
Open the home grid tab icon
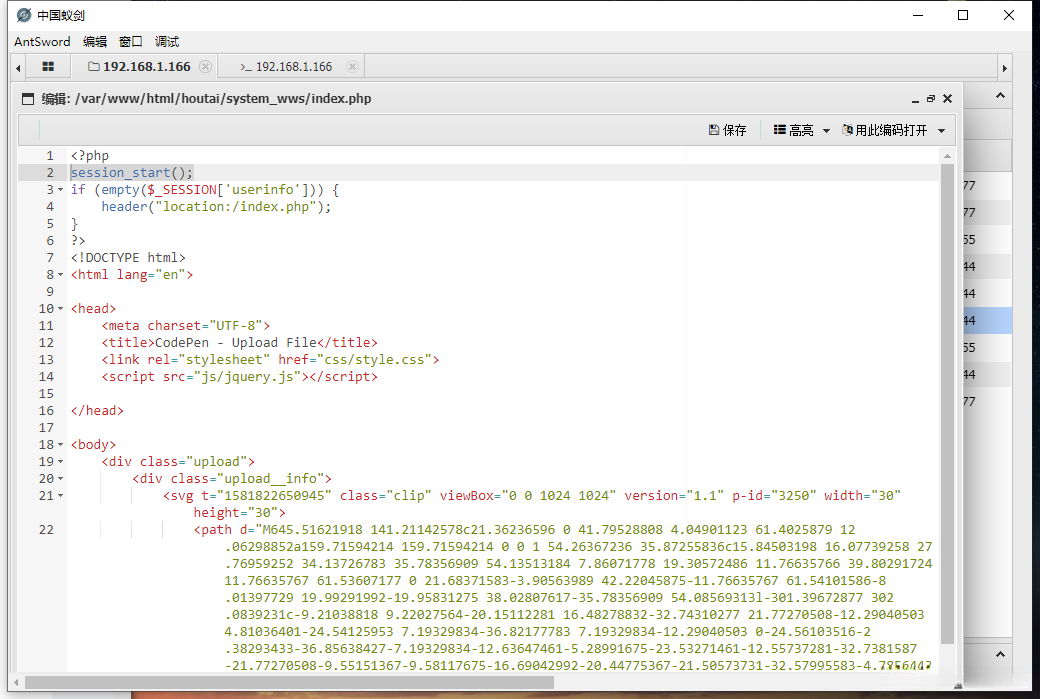tap(48, 66)
